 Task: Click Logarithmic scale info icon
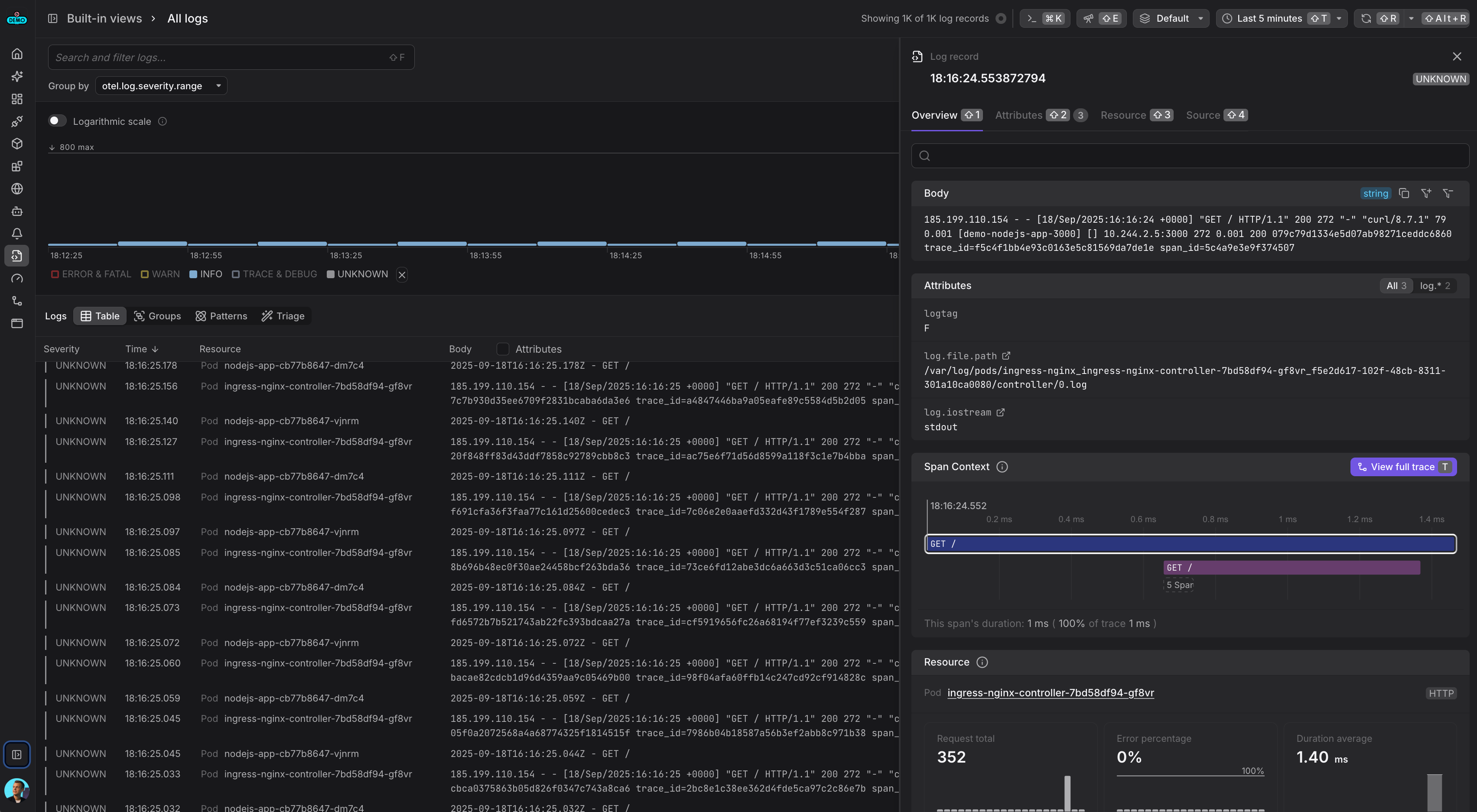point(162,122)
